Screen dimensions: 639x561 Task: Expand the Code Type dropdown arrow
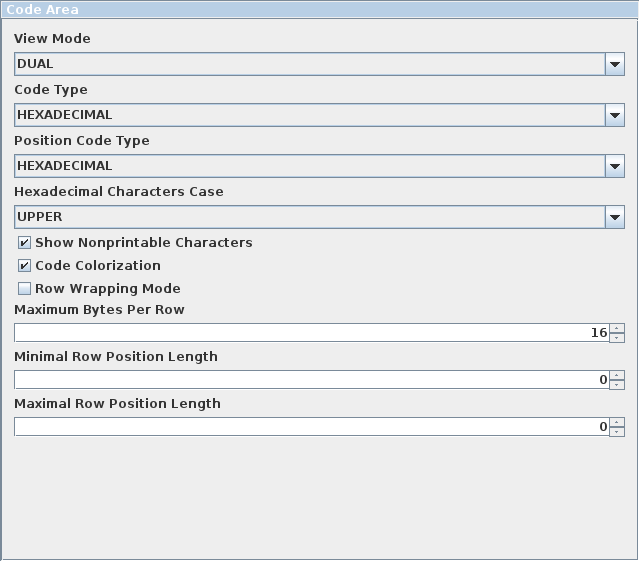[615, 115]
